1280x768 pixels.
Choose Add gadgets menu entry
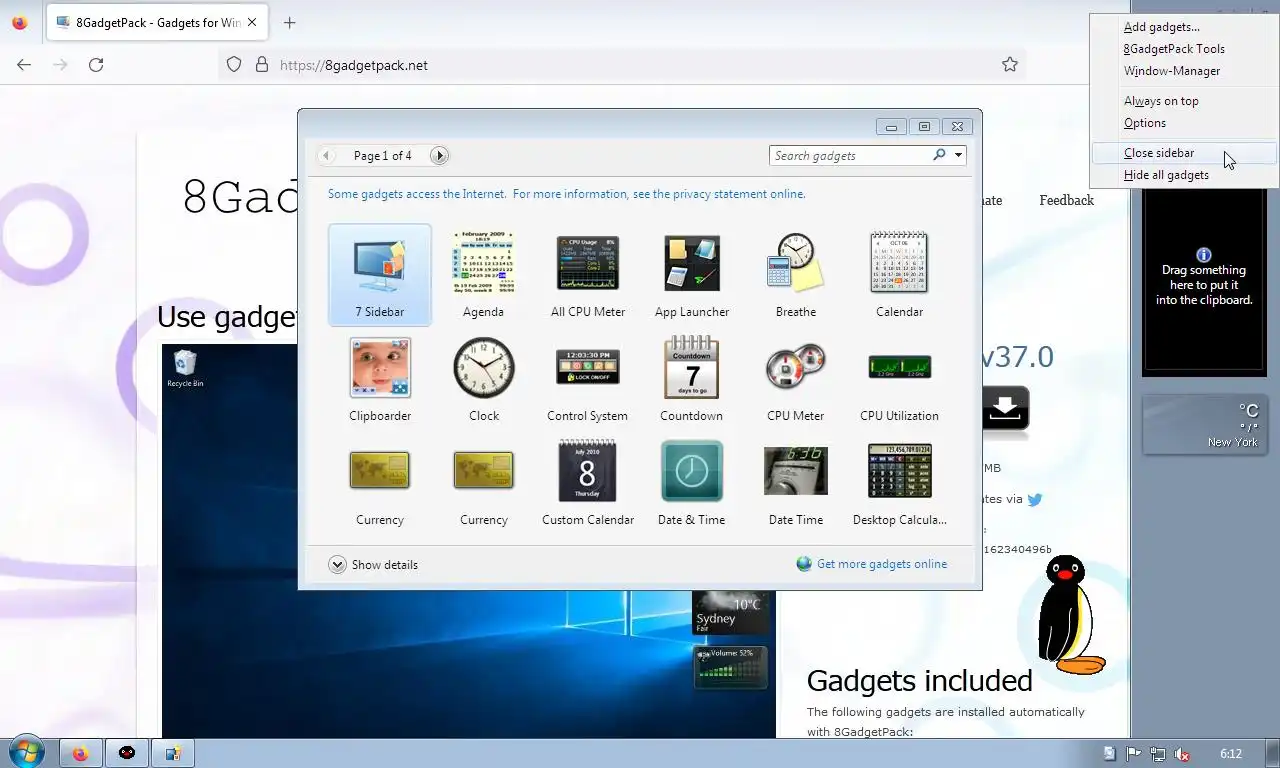click(1184, 27)
